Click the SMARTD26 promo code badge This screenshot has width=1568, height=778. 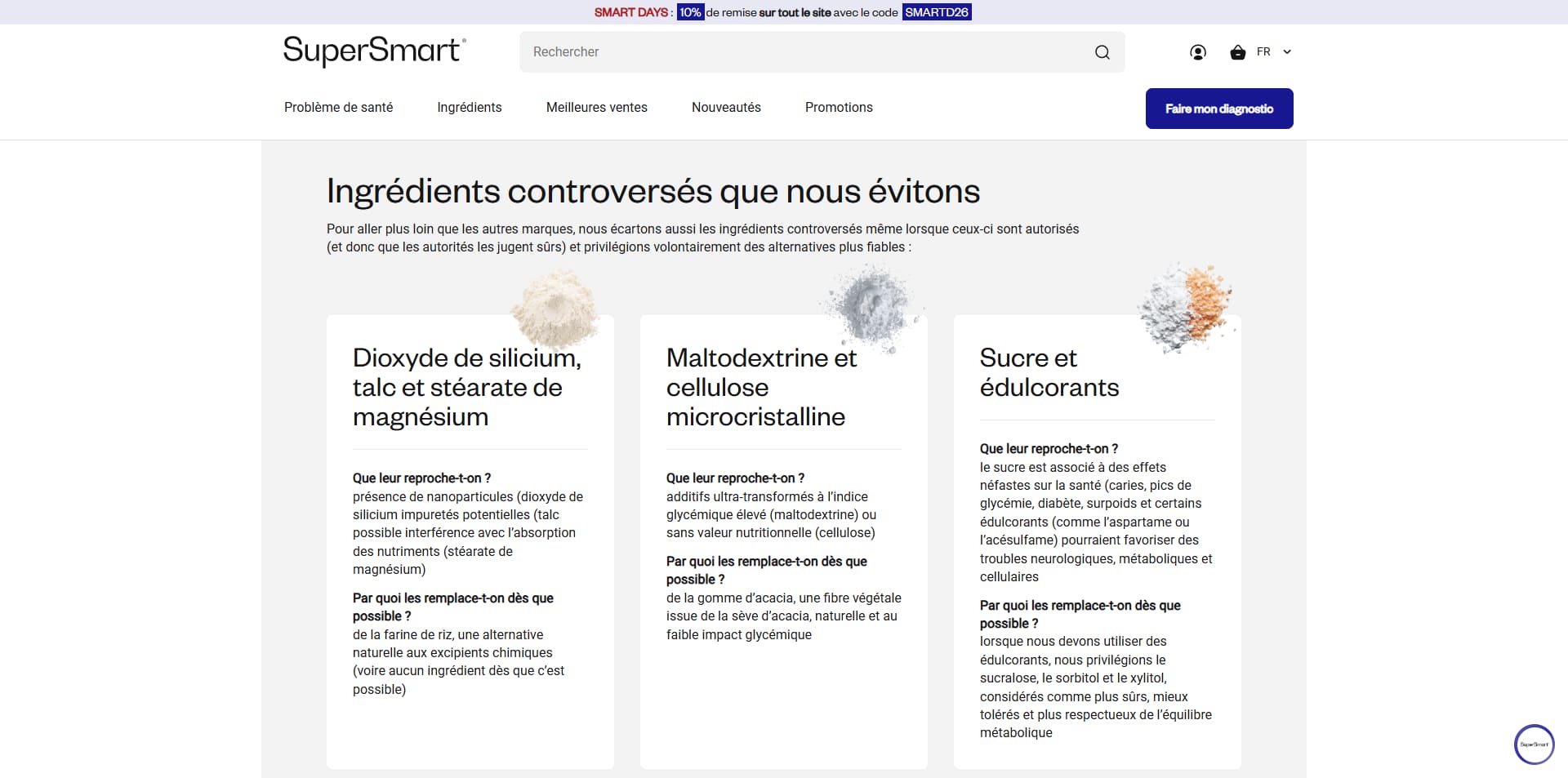(x=937, y=12)
